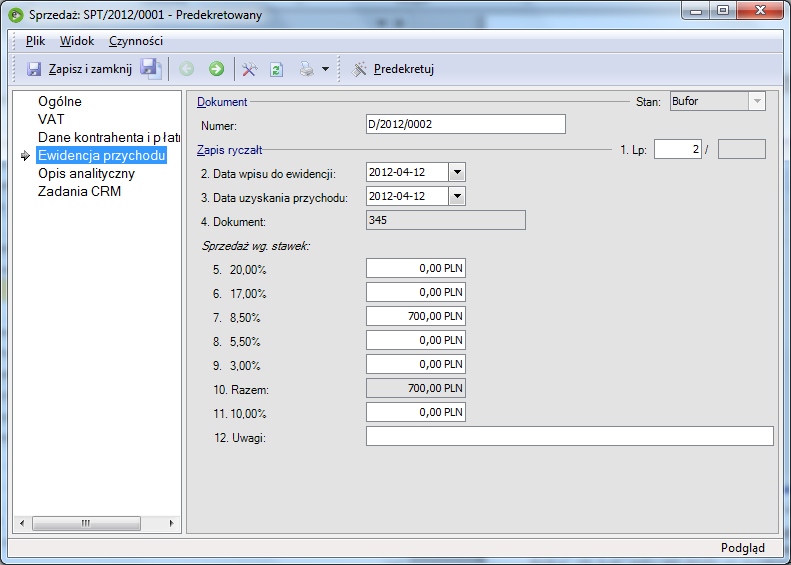Click the '4. Dokument:' label
The height and width of the screenshot is (565, 791).
click(x=233, y=222)
